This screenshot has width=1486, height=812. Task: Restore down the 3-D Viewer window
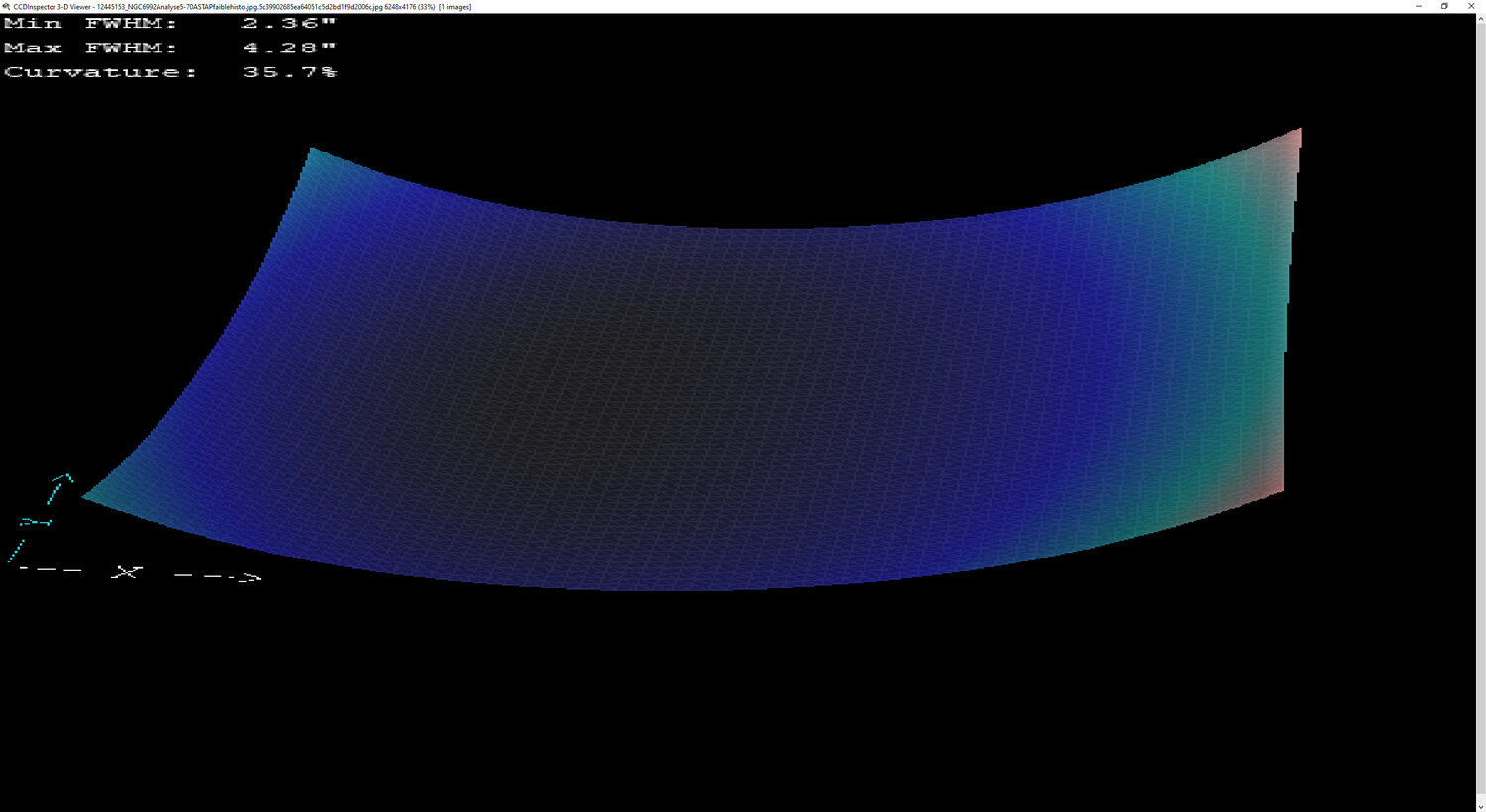click(x=1444, y=6)
